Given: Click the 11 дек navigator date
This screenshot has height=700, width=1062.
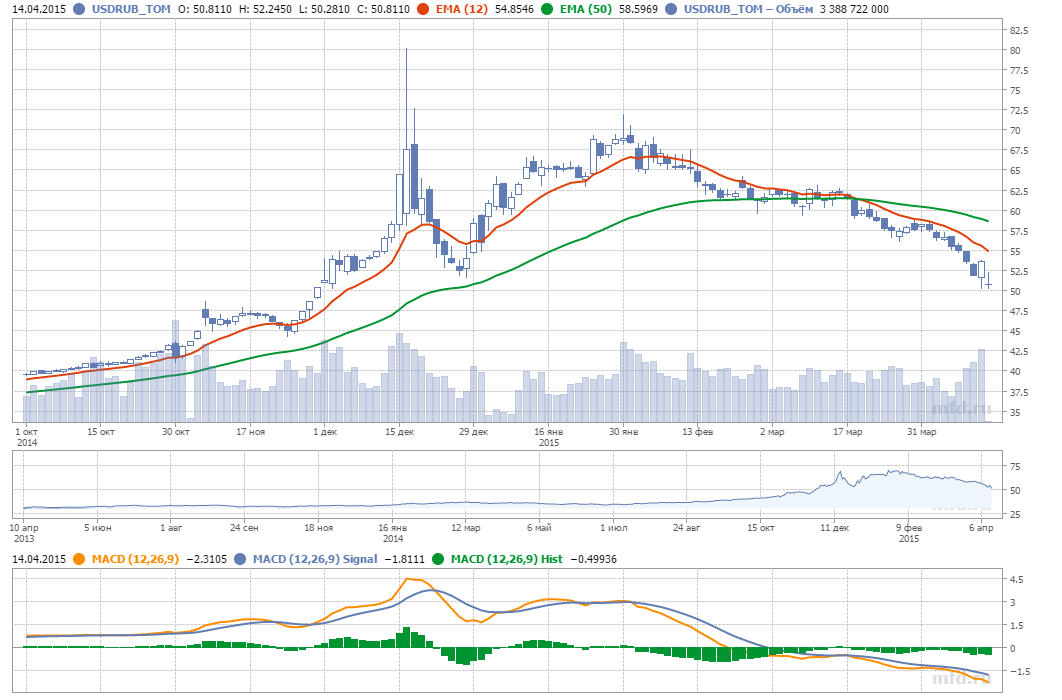Looking at the screenshot, I should pos(834,528).
